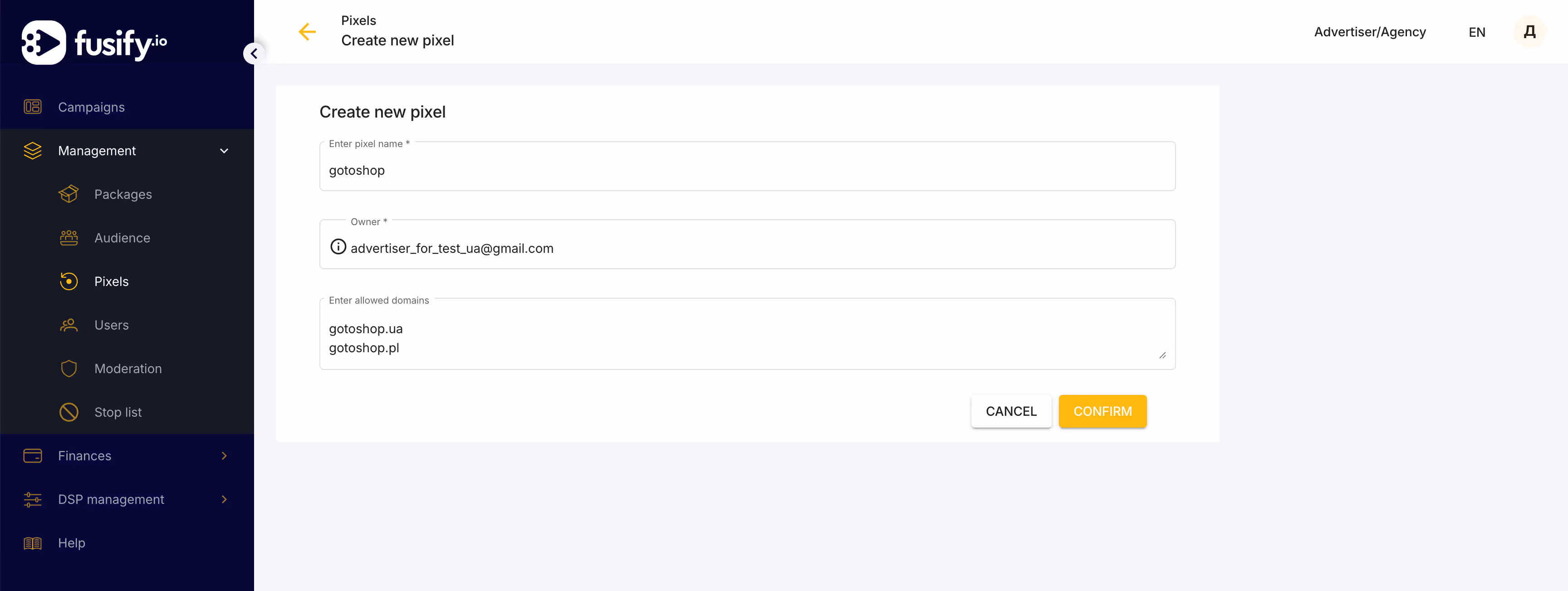This screenshot has width=1568, height=591.
Task: Click the Audience group icon
Action: (69, 237)
